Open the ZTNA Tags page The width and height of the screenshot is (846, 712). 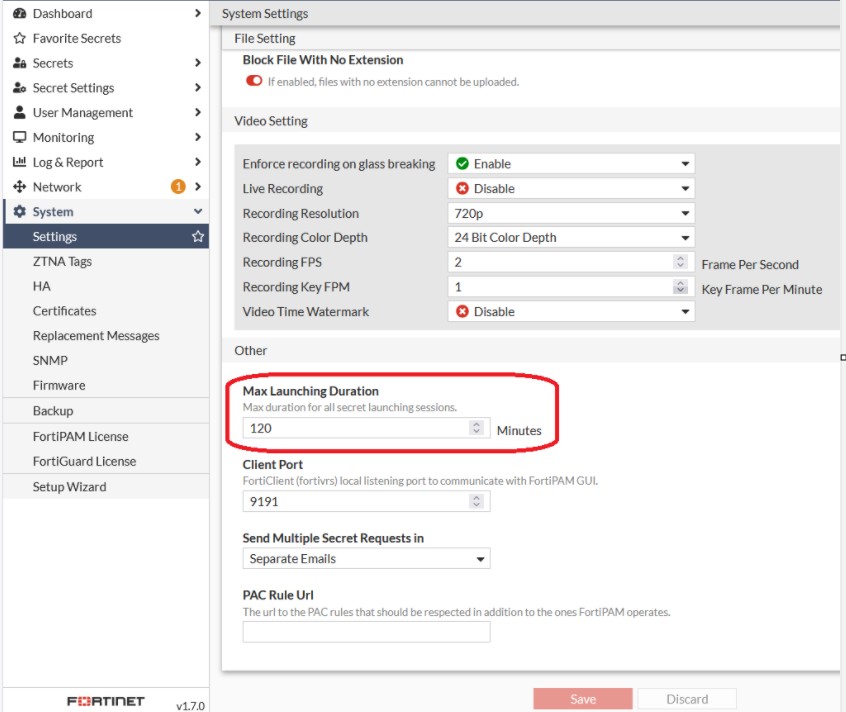click(x=106, y=262)
